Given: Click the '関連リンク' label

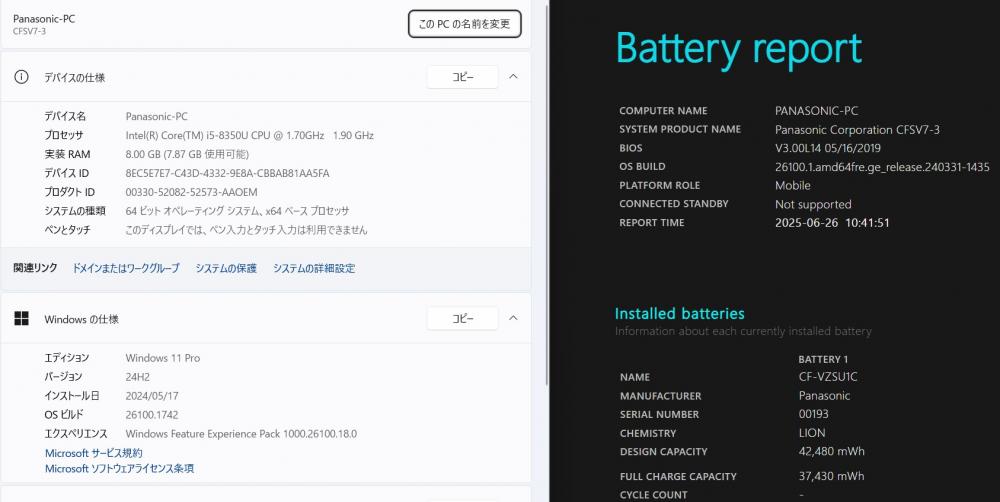Looking at the screenshot, I should point(35,268).
